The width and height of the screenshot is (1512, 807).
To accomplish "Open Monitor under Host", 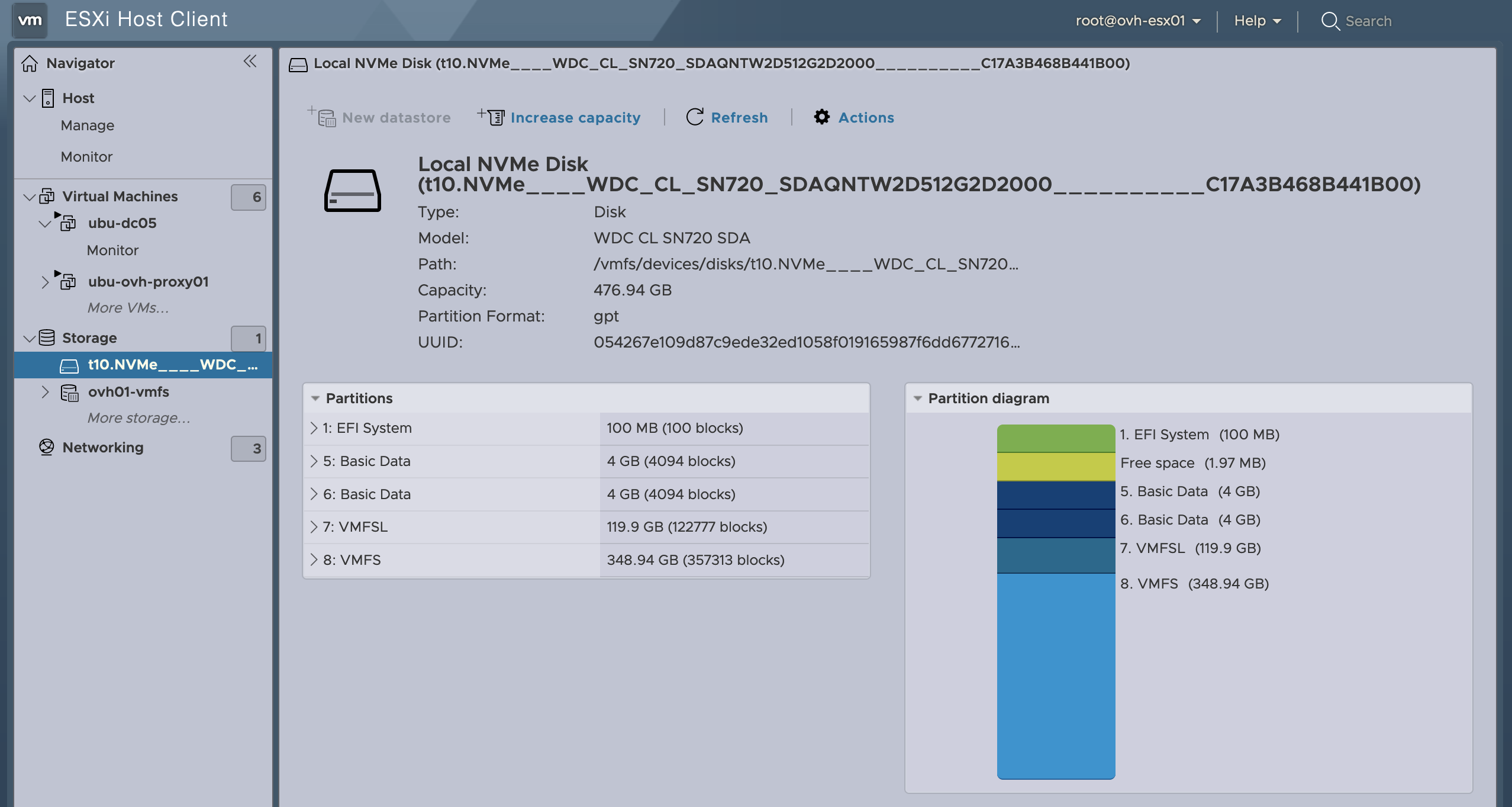I will coord(86,157).
